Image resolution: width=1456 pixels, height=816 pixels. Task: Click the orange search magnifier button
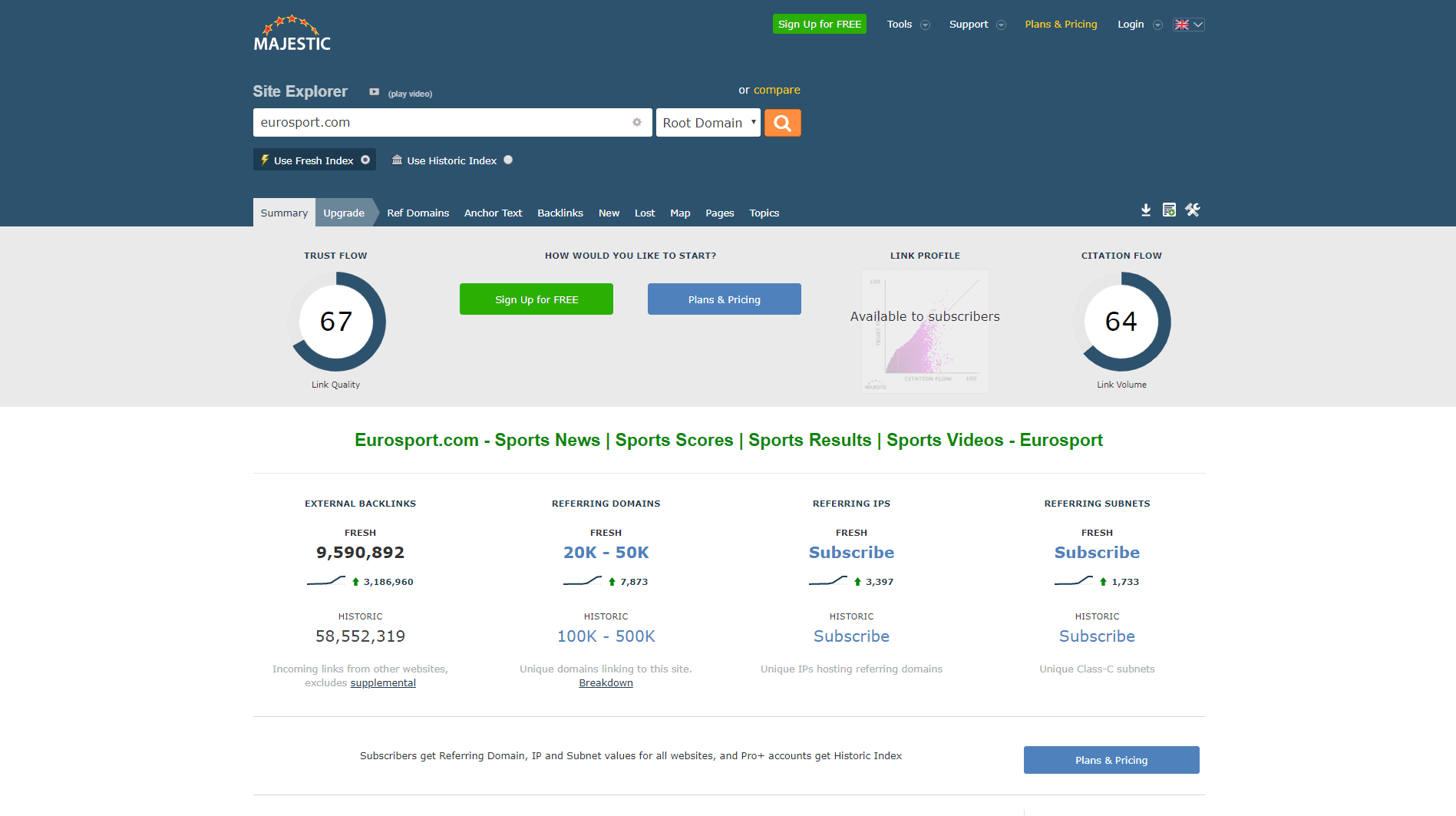point(782,123)
